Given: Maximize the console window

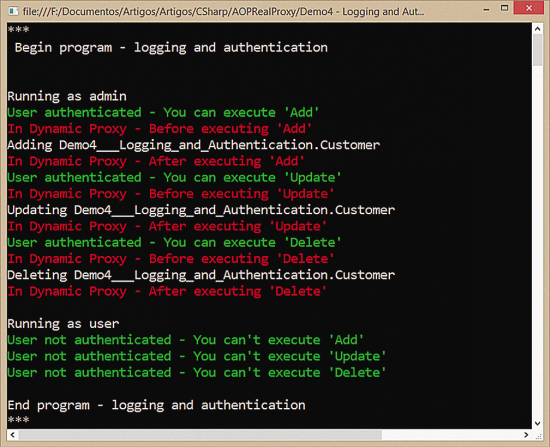Looking at the screenshot, I should point(504,8).
